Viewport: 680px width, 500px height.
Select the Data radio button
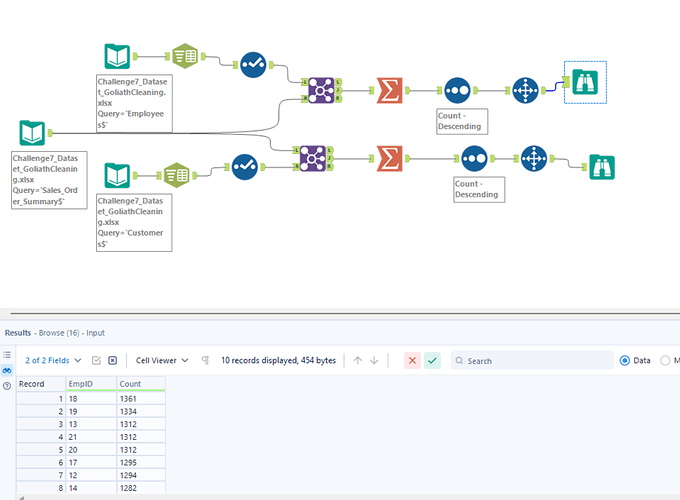pyautogui.click(x=625, y=360)
